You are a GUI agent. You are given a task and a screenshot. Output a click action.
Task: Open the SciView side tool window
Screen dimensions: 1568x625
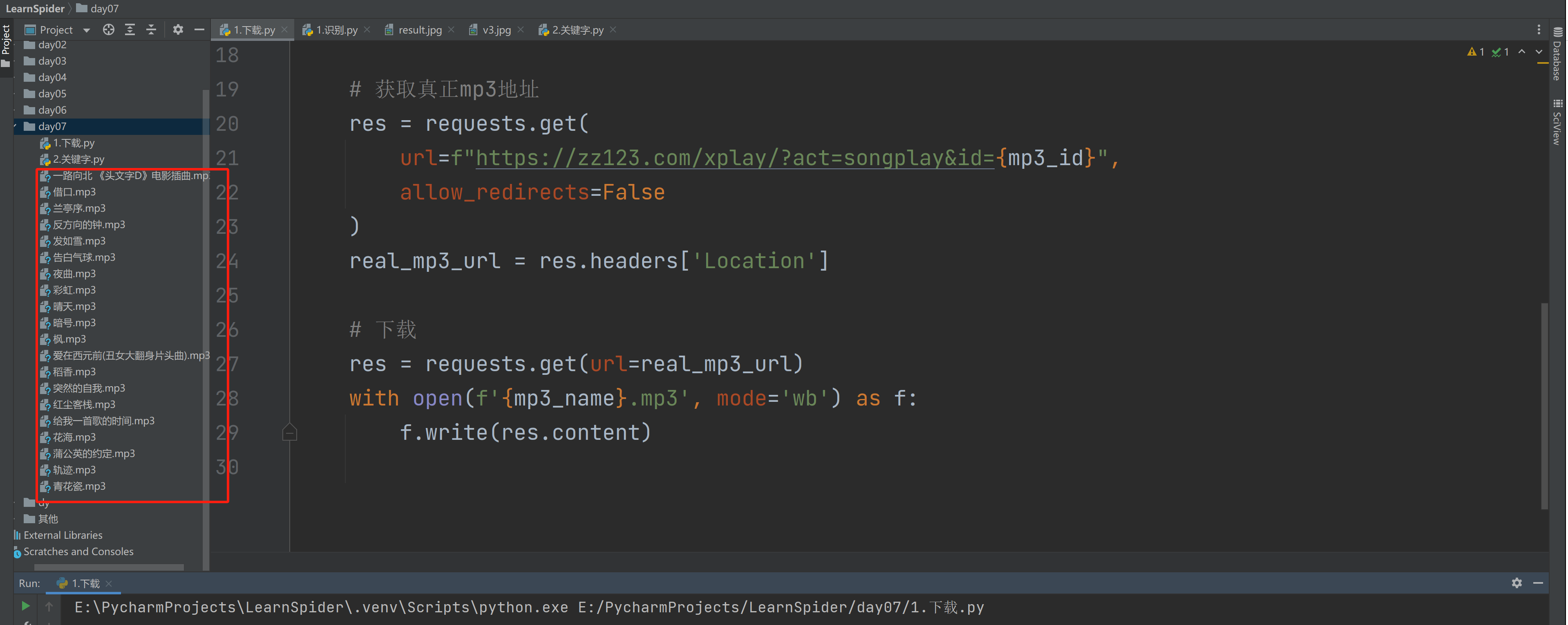click(1558, 122)
